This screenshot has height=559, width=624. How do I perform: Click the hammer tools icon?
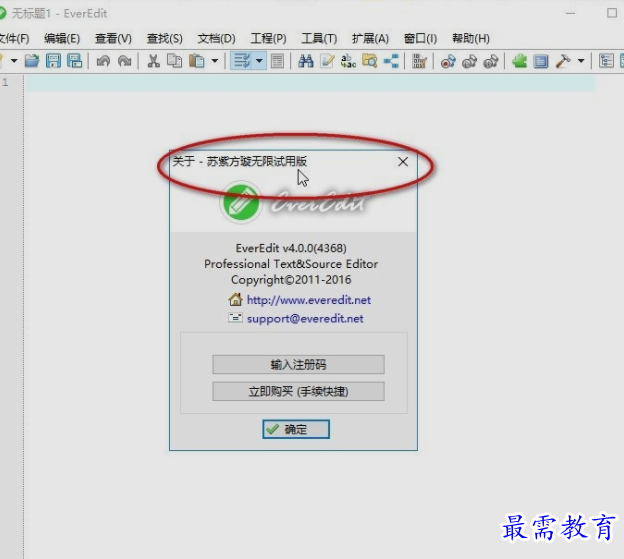point(563,61)
